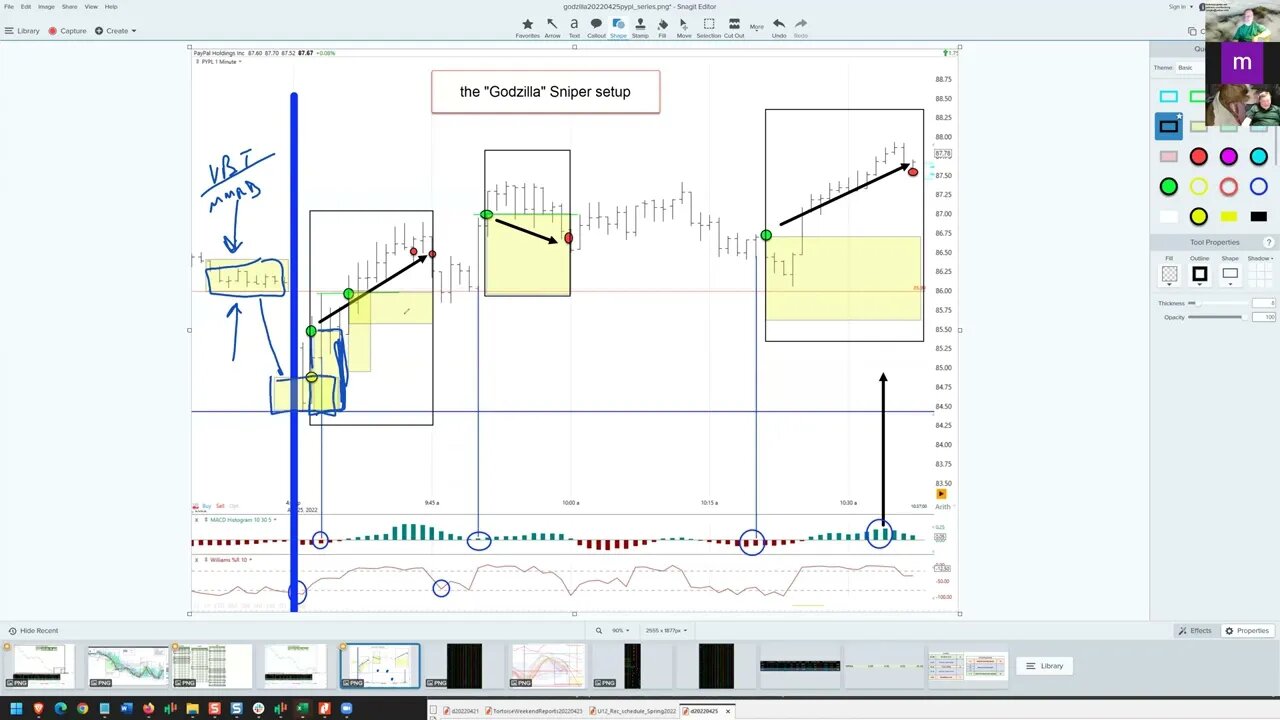Click the Undo arrow
The width and height of the screenshot is (1280, 720).
coord(779,27)
